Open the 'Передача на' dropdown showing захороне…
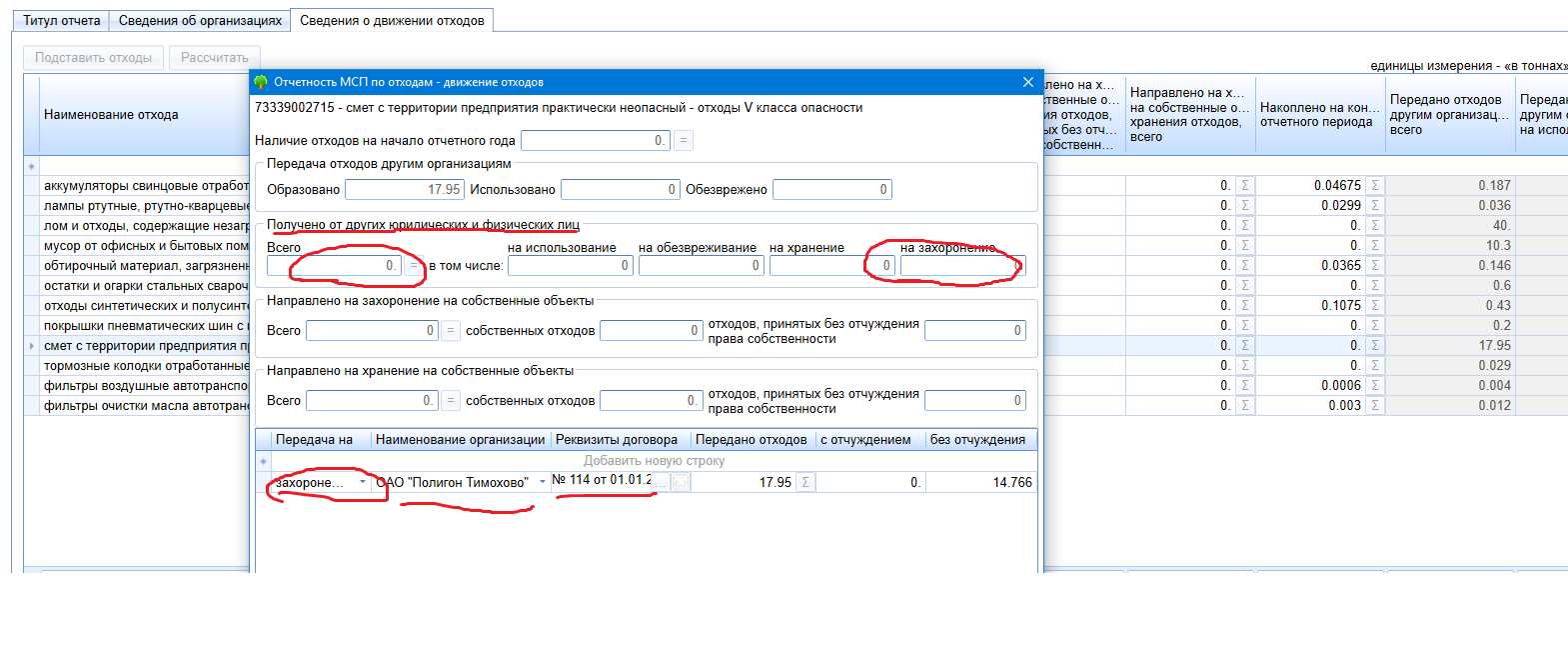Viewport: 1568px width, 648px height. coord(363,482)
